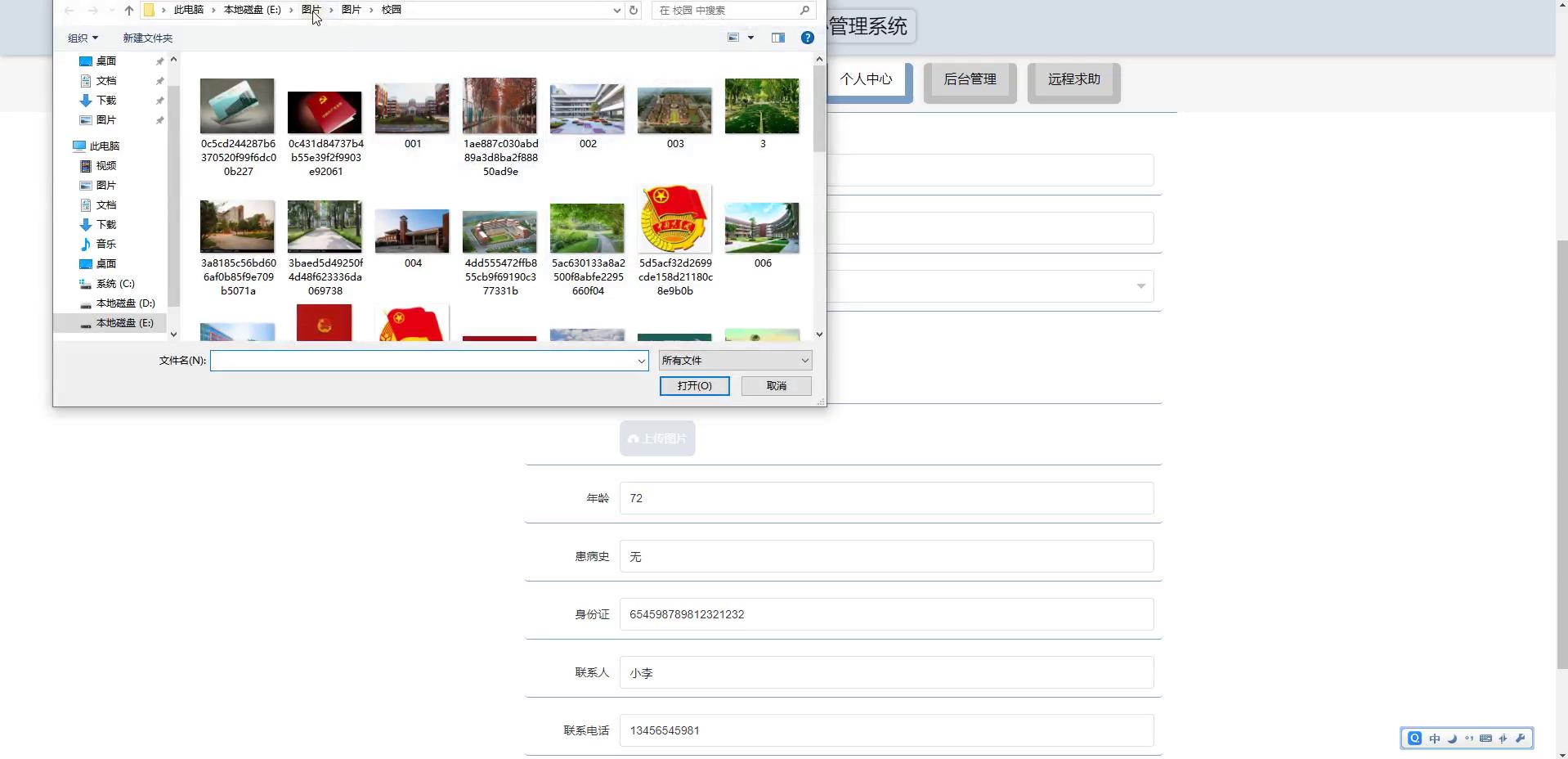Refresh the folder view
Viewport: 1568px width, 759px height.
click(634, 10)
